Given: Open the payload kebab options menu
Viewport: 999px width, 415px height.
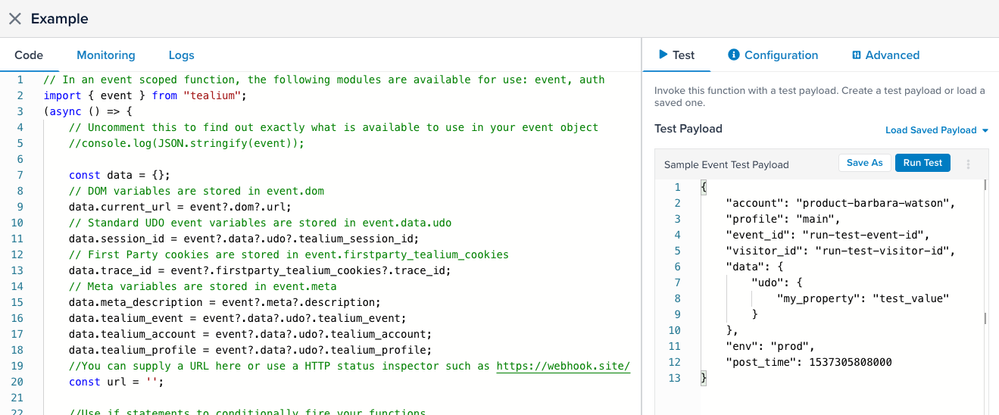Looking at the screenshot, I should tap(968, 164).
